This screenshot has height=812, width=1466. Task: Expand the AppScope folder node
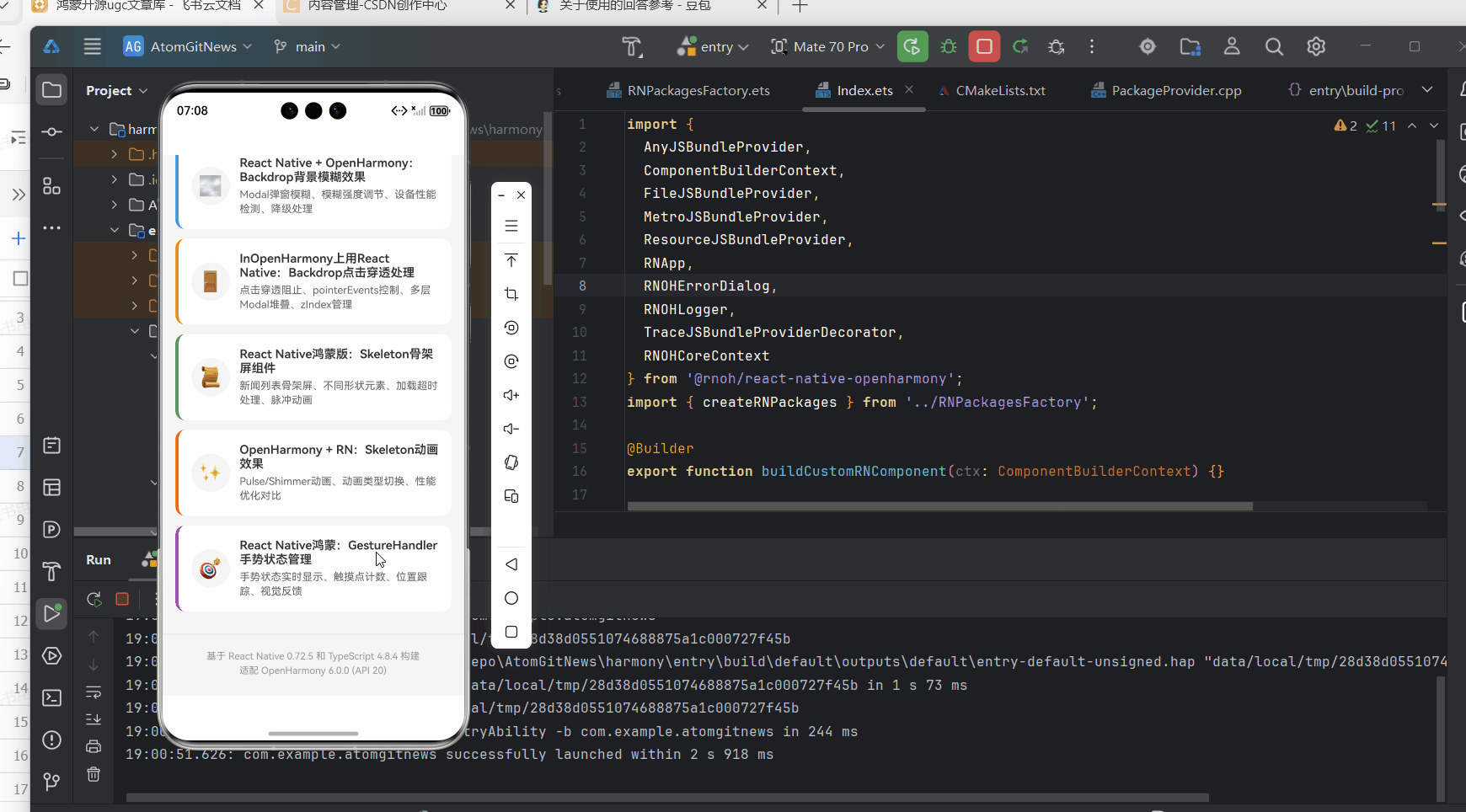click(114, 205)
